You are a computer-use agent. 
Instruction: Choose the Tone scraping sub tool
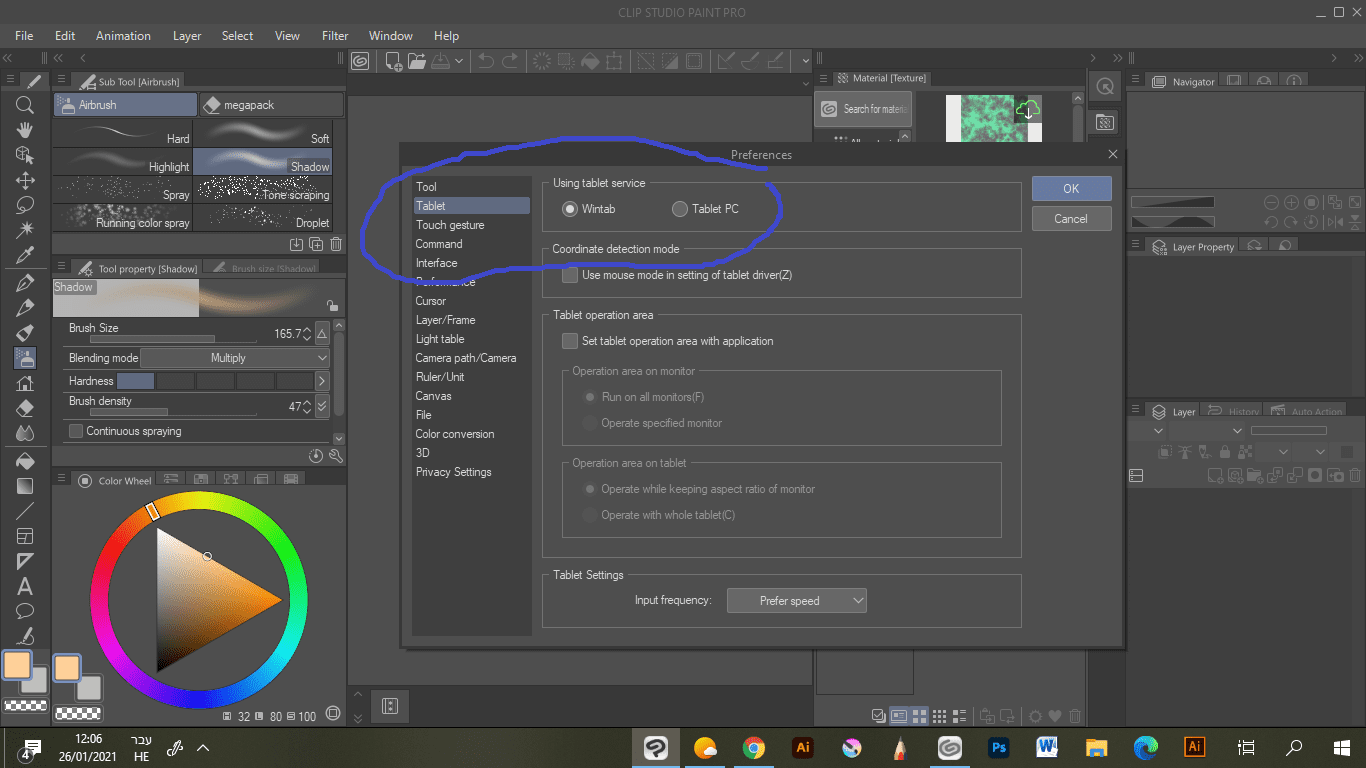(262, 190)
